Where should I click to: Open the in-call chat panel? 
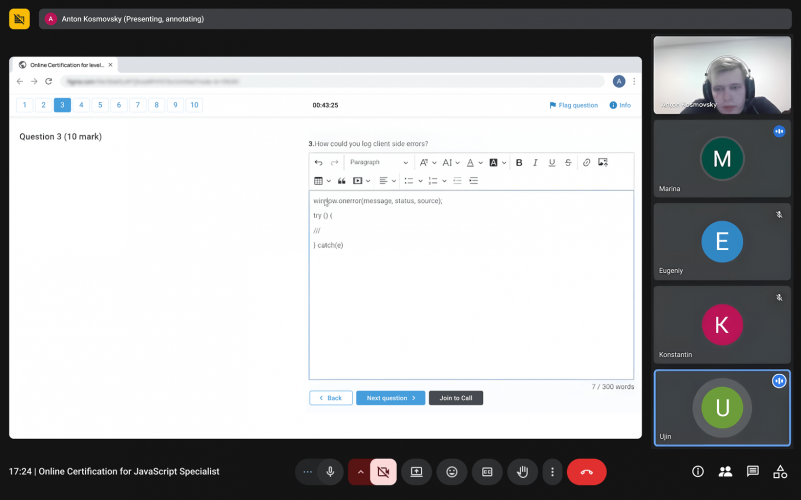(752, 471)
